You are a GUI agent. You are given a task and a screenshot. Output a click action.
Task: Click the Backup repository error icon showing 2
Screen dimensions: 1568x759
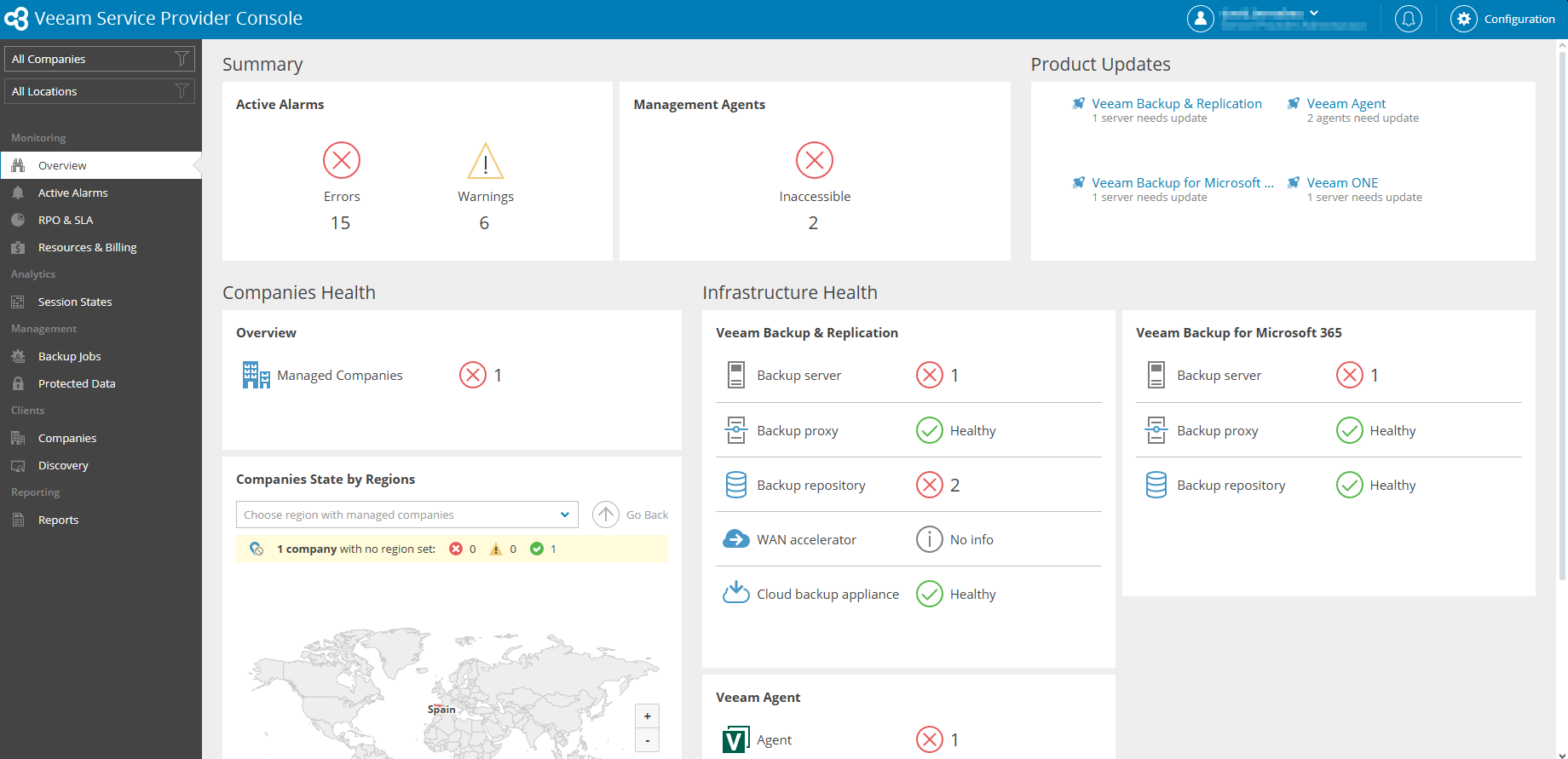tap(930, 485)
